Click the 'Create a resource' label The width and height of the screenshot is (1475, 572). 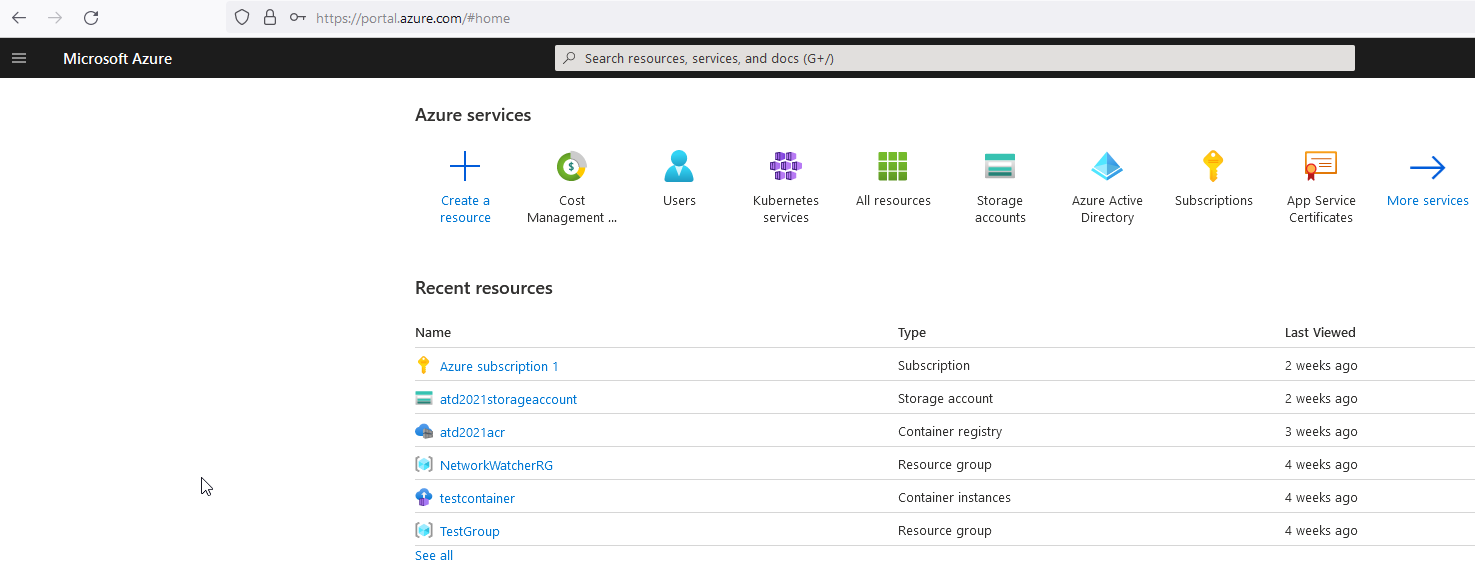(x=465, y=209)
